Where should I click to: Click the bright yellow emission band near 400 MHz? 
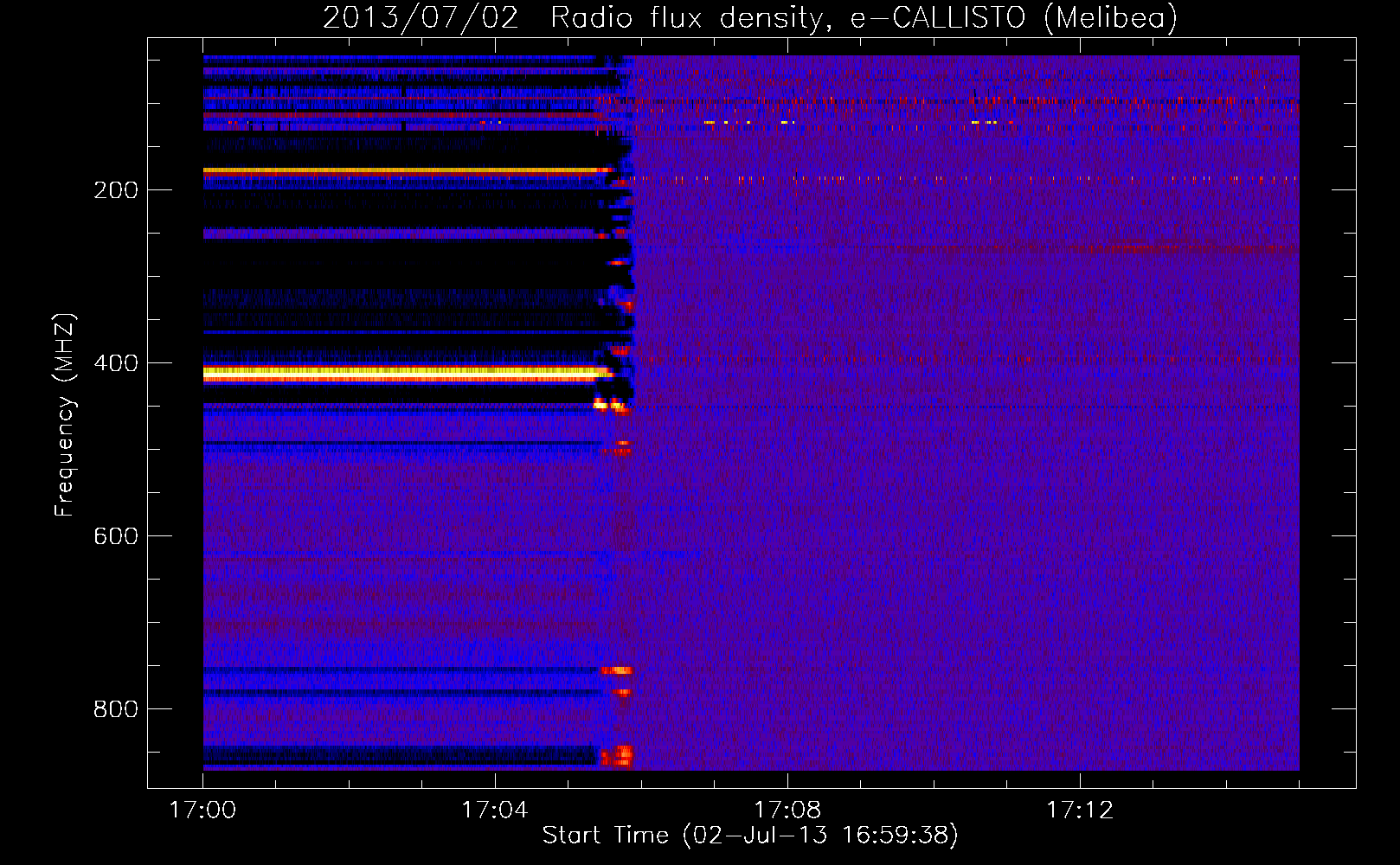click(x=407, y=374)
